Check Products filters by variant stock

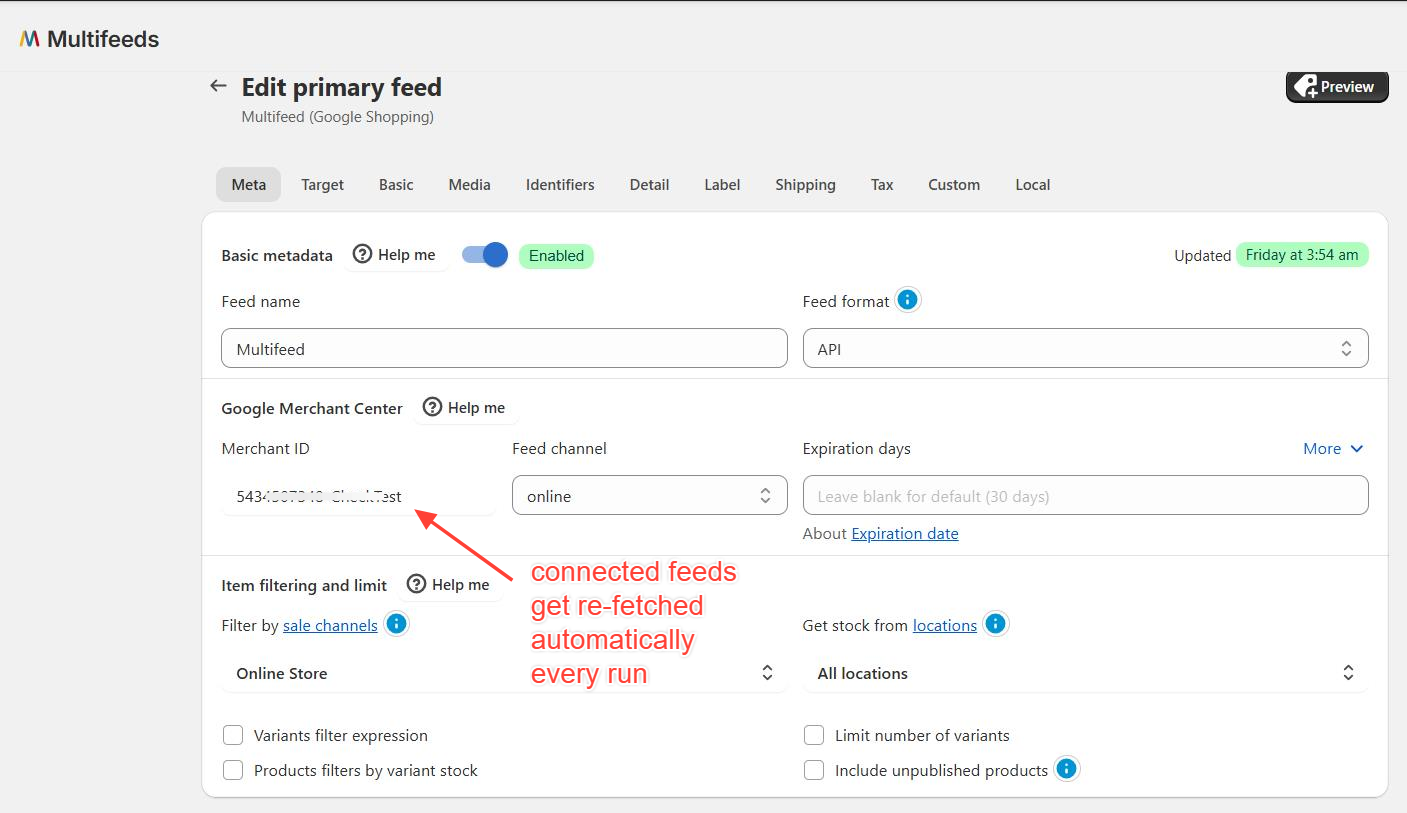233,770
